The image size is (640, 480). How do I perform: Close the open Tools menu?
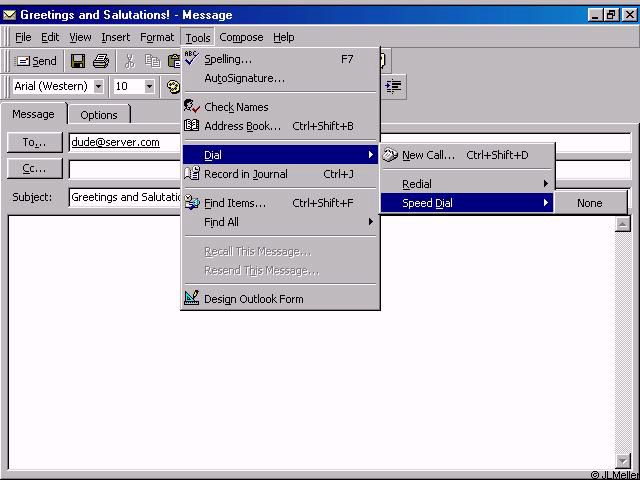pos(198,38)
